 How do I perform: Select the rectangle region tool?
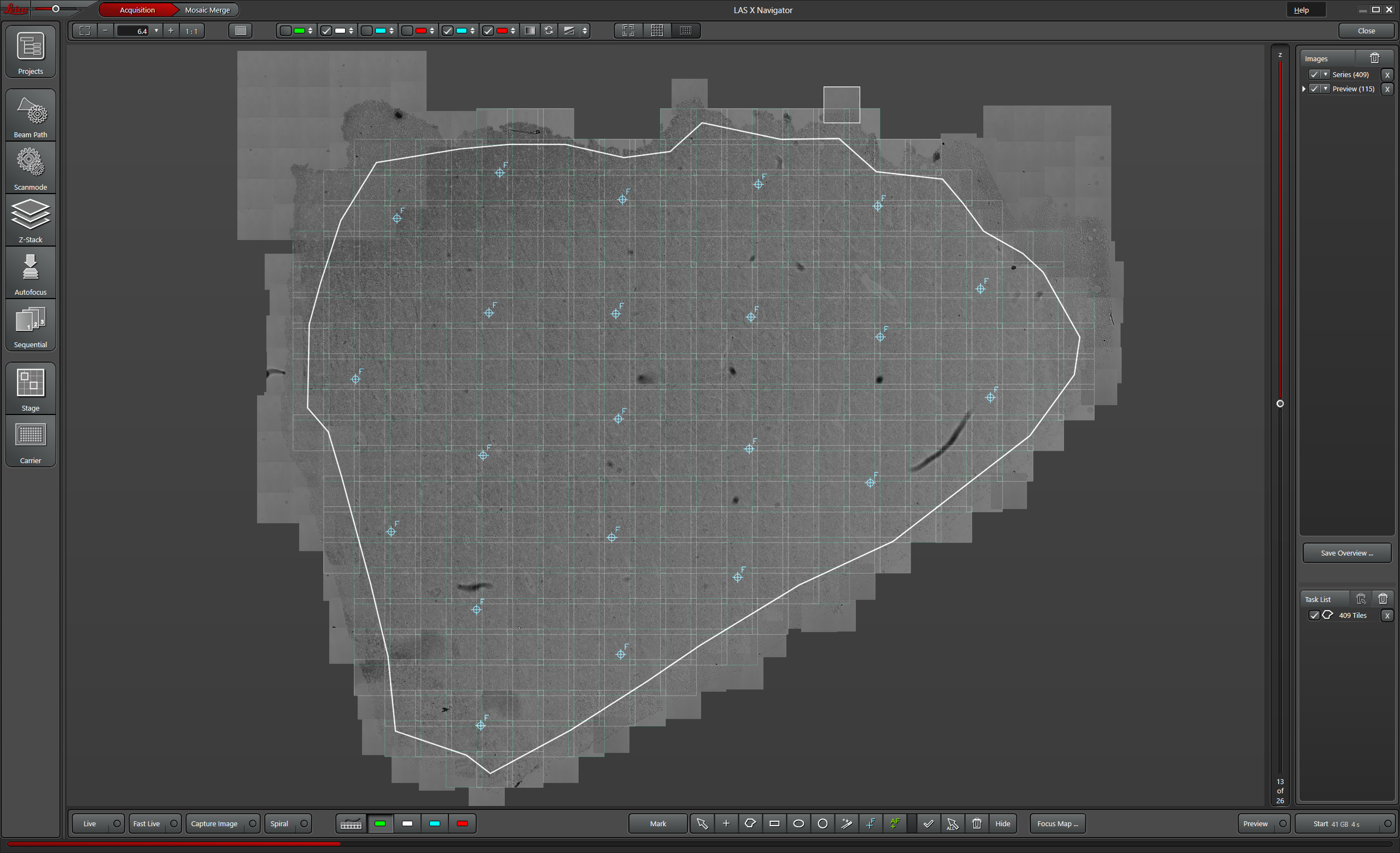774,823
